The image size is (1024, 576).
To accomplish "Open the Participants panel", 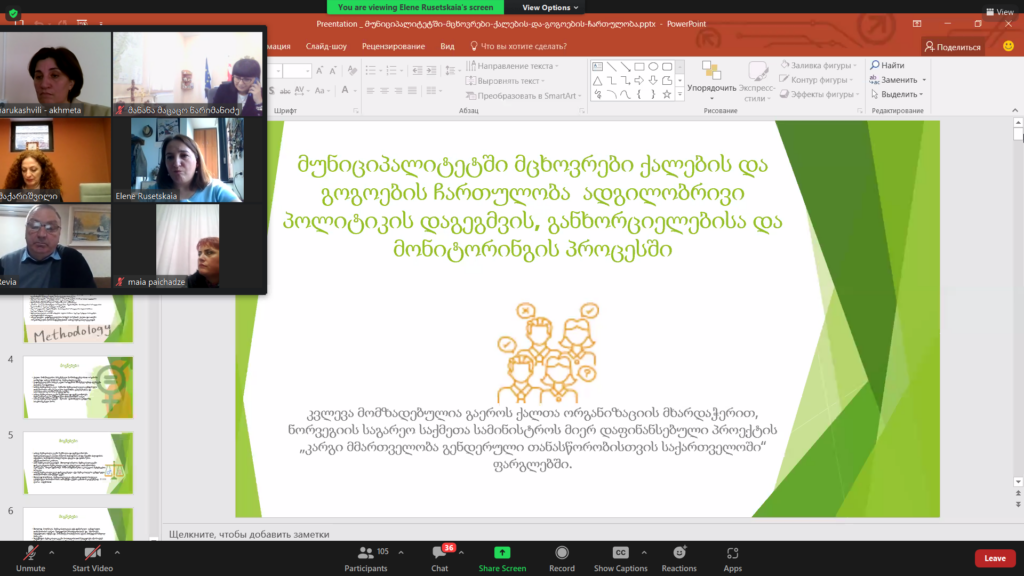I will (365, 553).
